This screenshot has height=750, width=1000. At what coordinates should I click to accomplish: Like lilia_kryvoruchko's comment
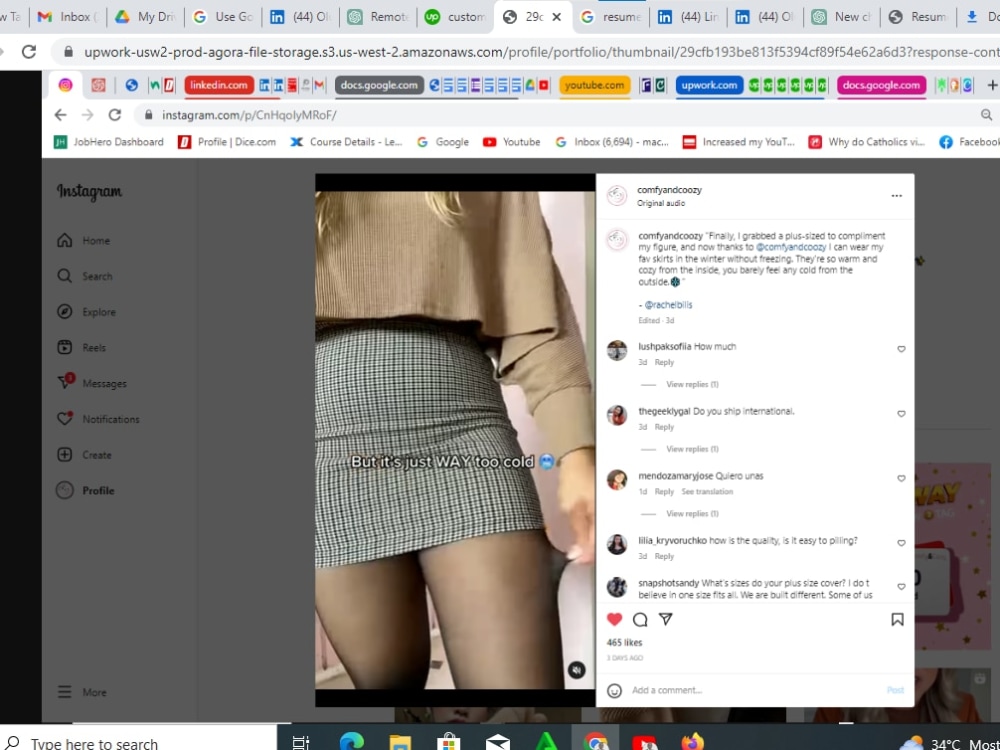coord(901,543)
